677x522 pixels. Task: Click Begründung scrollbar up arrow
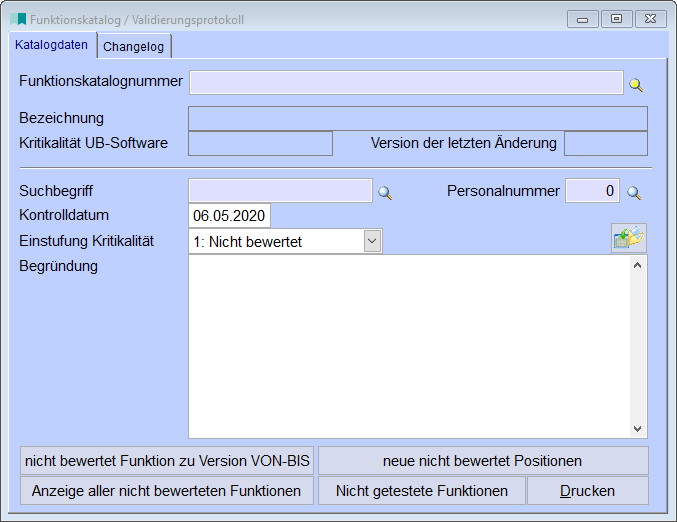pyautogui.click(x=638, y=266)
